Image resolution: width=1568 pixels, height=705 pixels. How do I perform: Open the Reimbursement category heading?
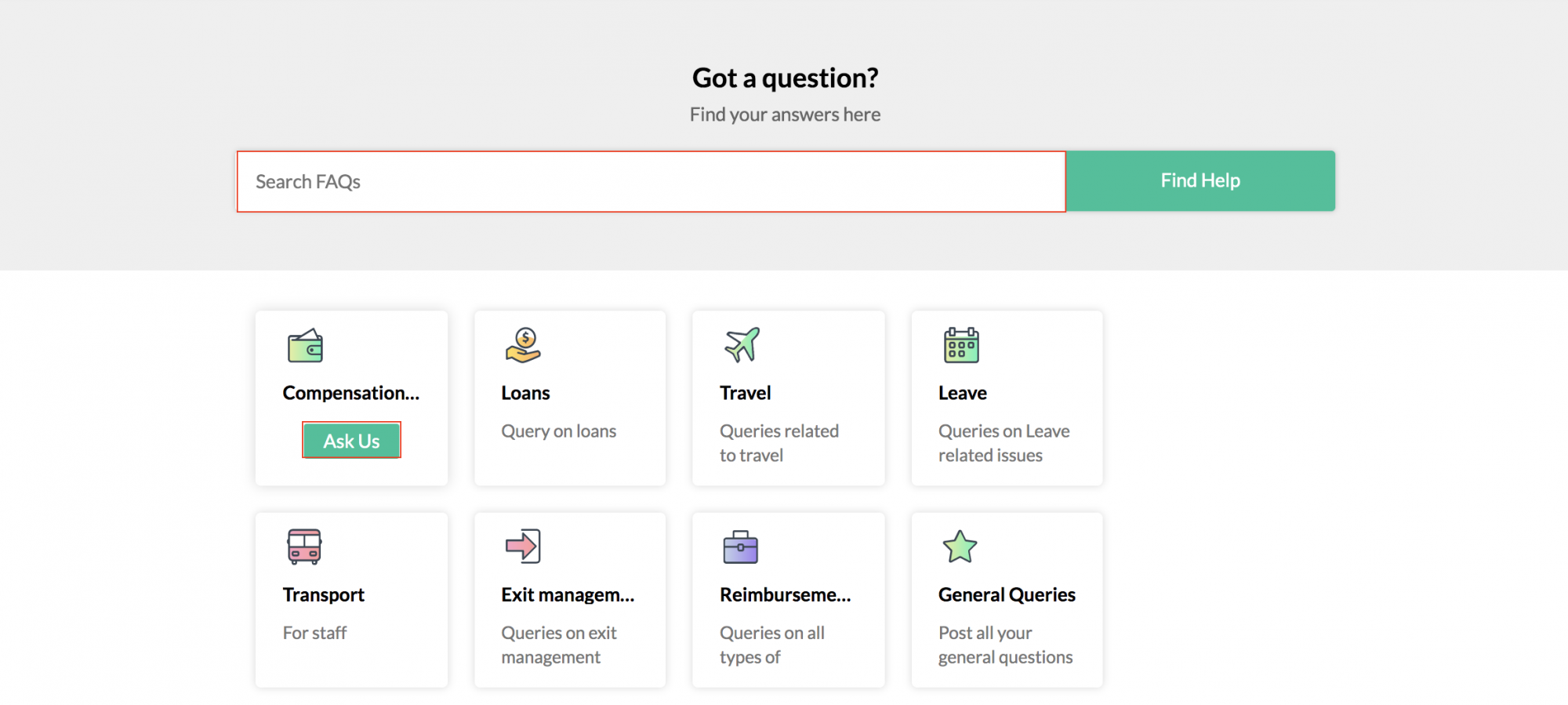pos(785,595)
